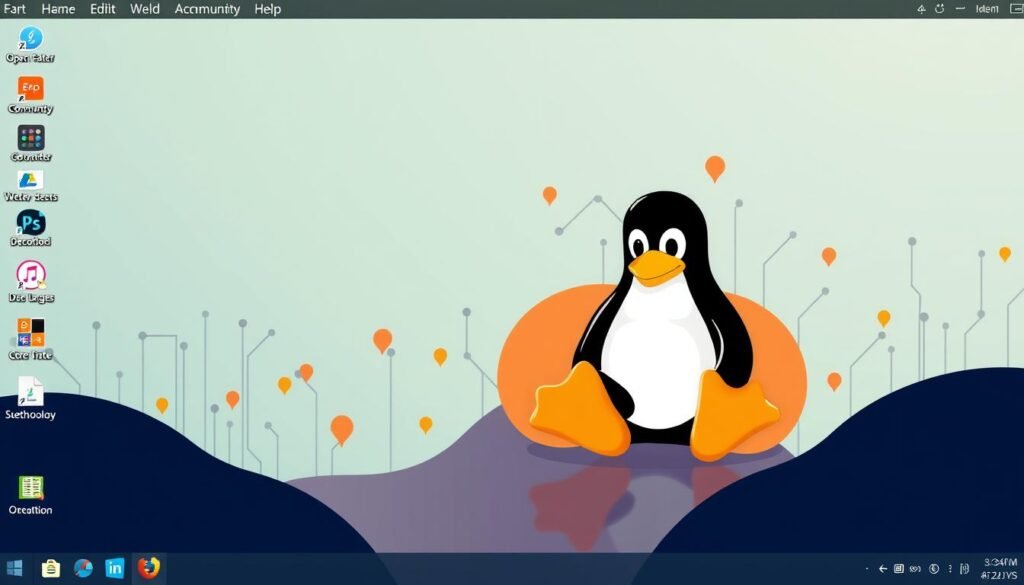The height and width of the screenshot is (585, 1024).
Task: Open the Firefox taskbar icon
Action: 148,567
